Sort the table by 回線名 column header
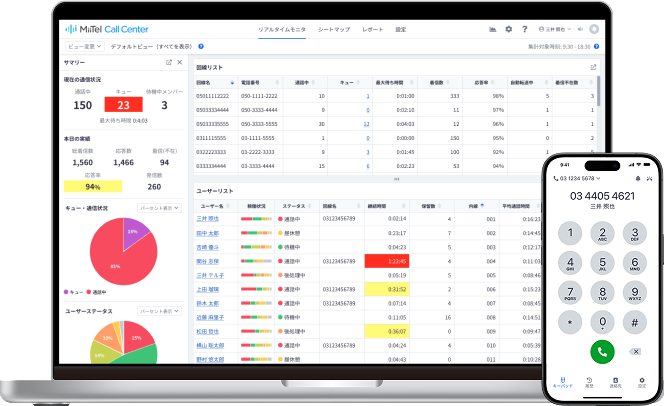The height and width of the screenshot is (406, 664). tap(204, 82)
